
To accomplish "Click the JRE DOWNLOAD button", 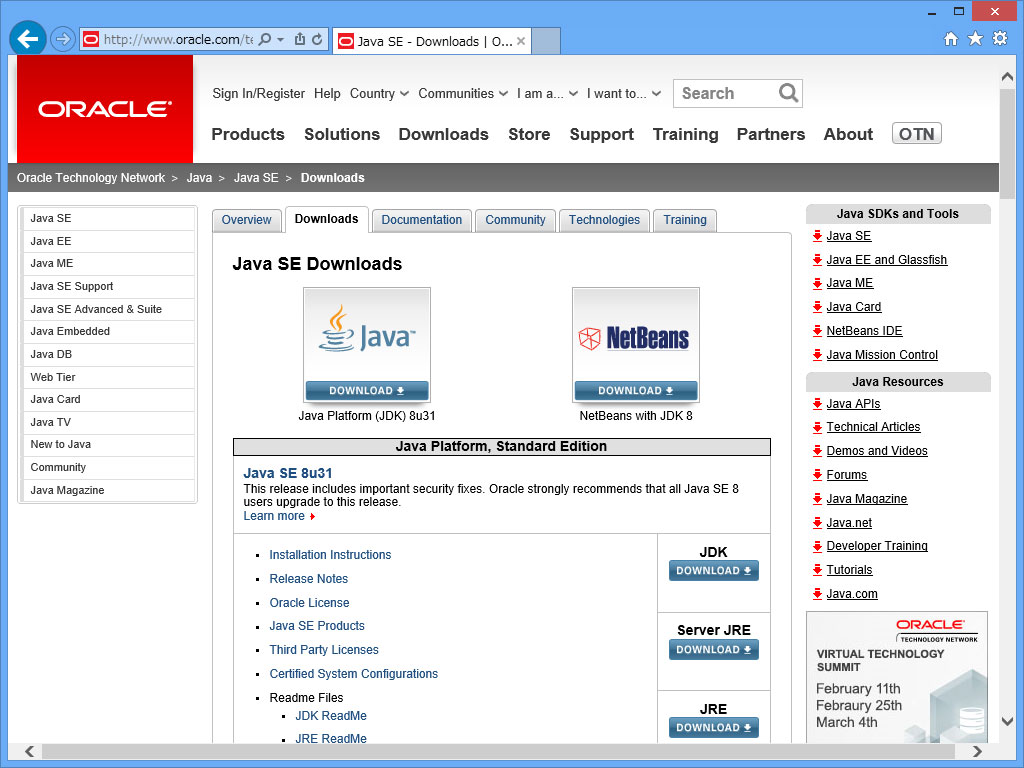I will (x=714, y=728).
